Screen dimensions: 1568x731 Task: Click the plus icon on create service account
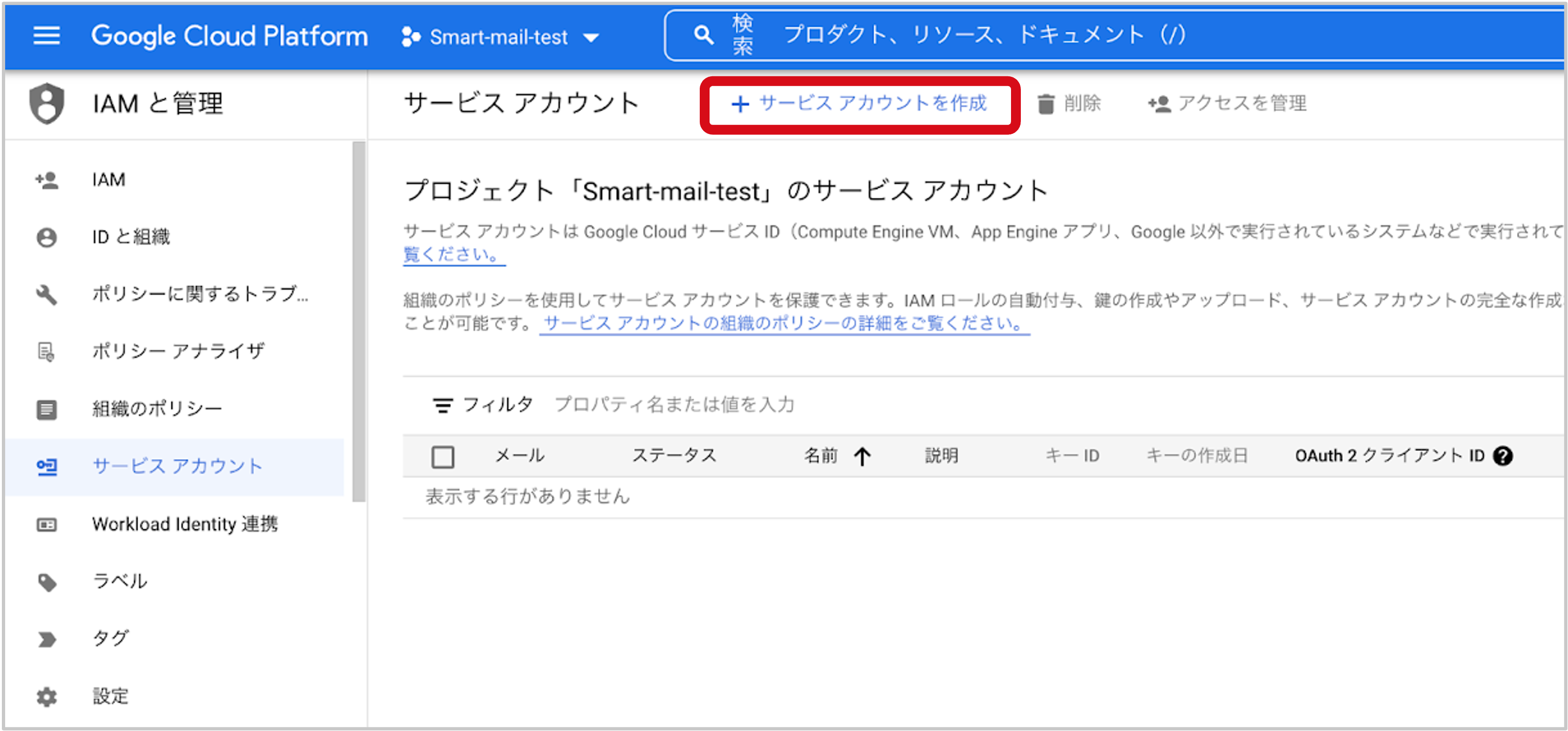click(740, 104)
